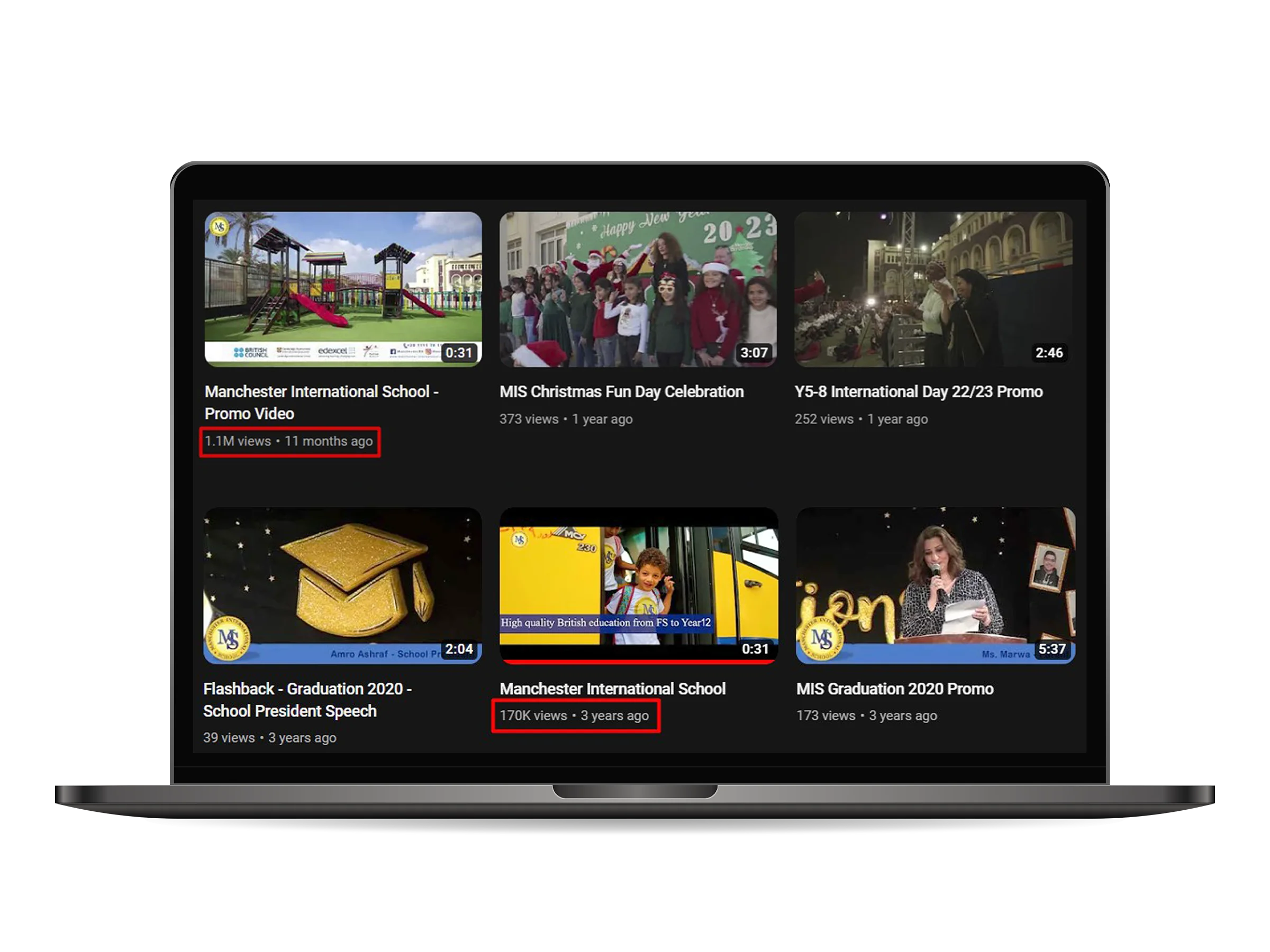
Task: Click the 3:07 duration badge
Action: [754, 353]
